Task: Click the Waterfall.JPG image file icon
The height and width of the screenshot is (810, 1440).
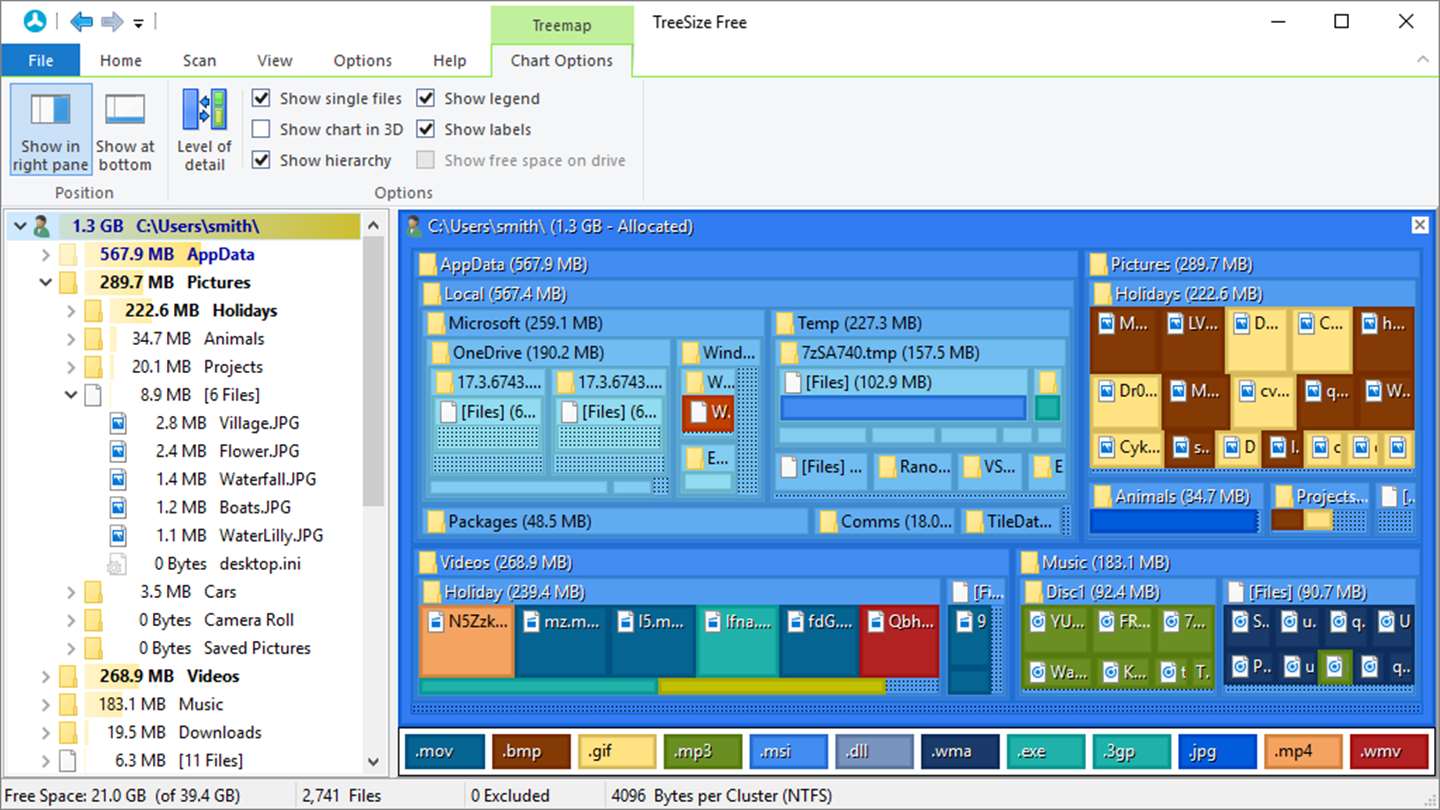Action: [x=118, y=479]
